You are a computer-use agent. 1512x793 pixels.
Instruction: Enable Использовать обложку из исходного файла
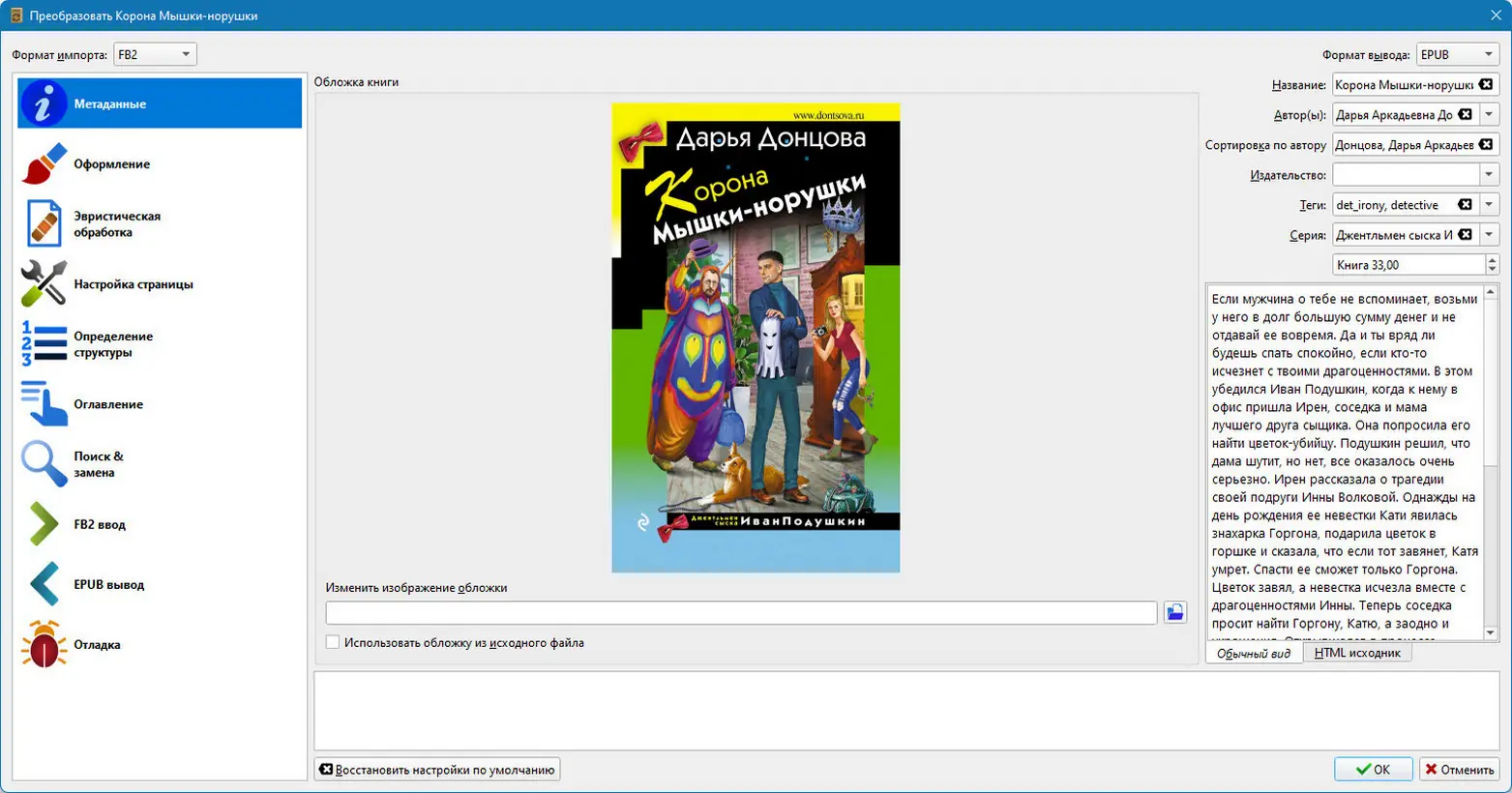click(333, 642)
